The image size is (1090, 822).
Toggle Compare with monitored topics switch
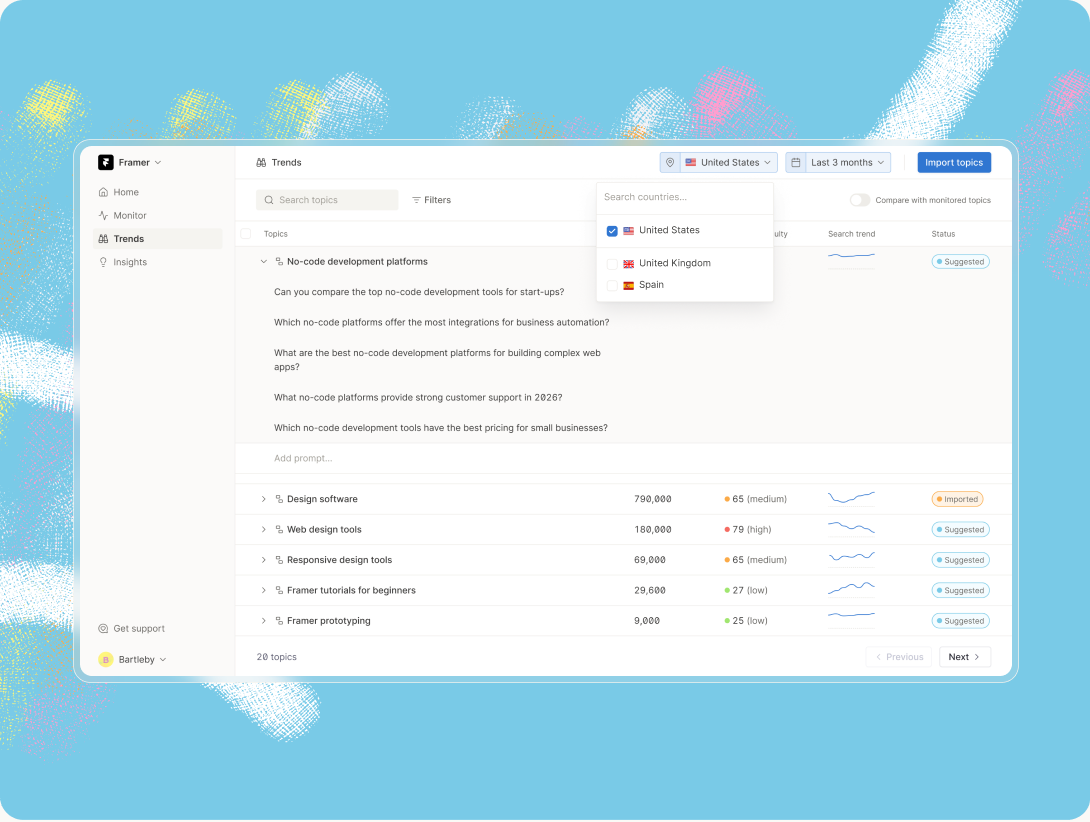860,200
